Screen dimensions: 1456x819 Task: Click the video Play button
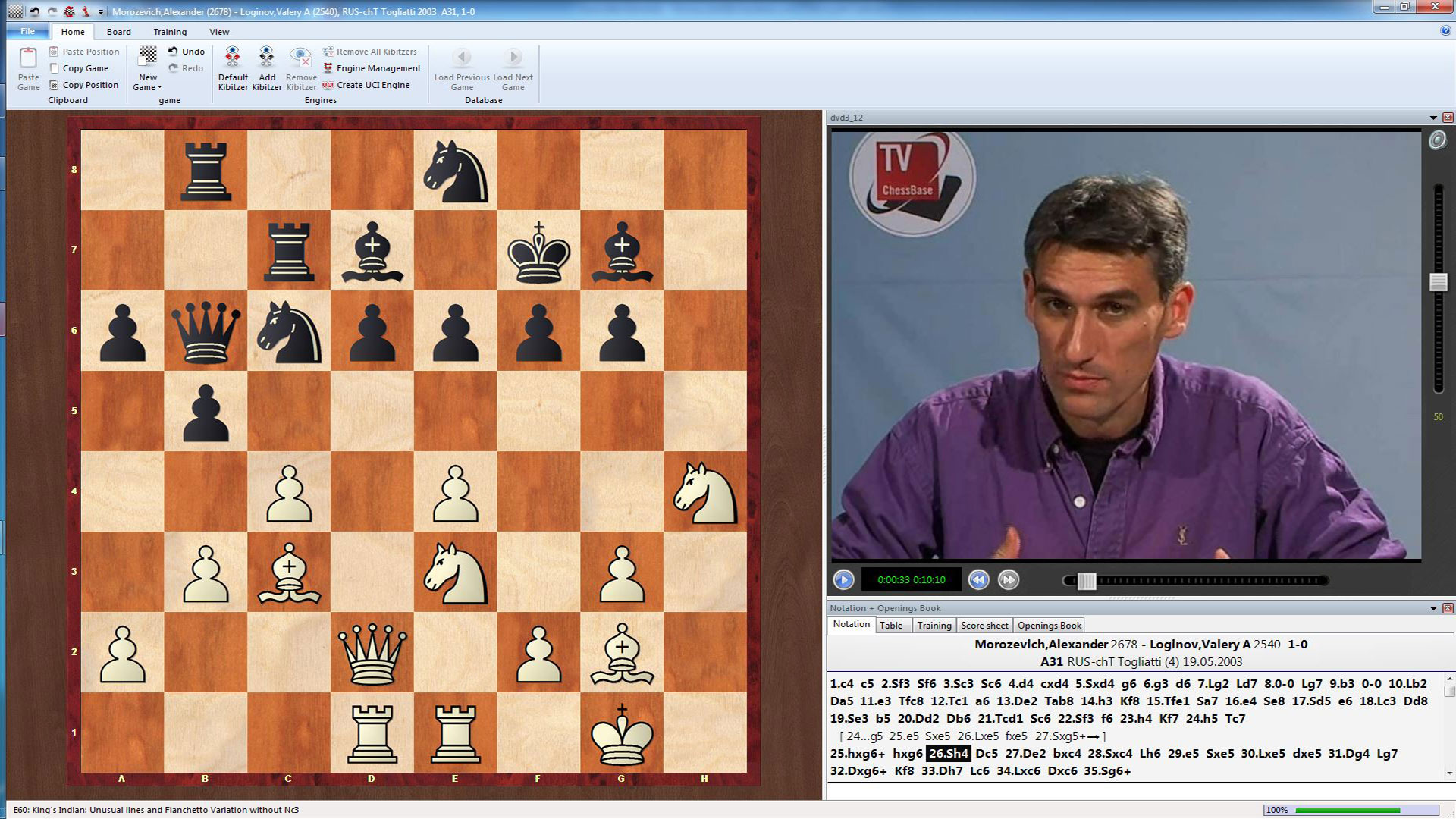844,579
